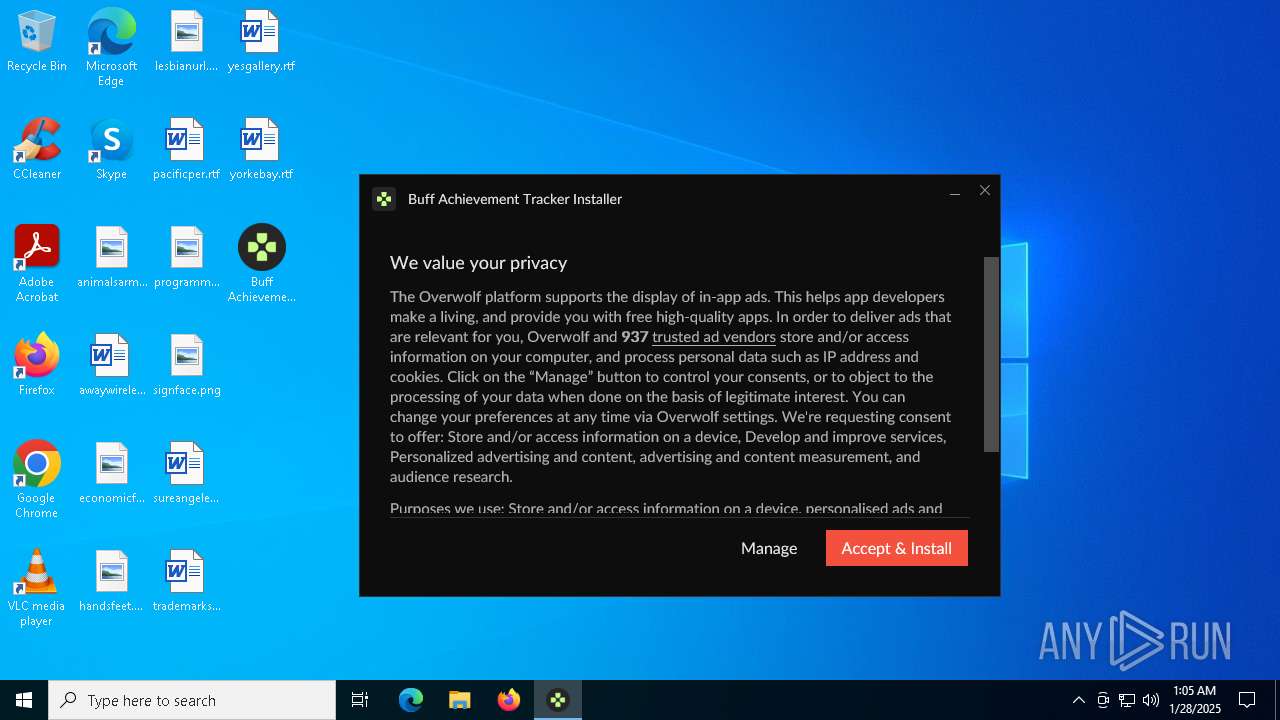This screenshot has height=720, width=1280.
Task: Click the Buff logo in installer title bar
Action: (x=384, y=199)
